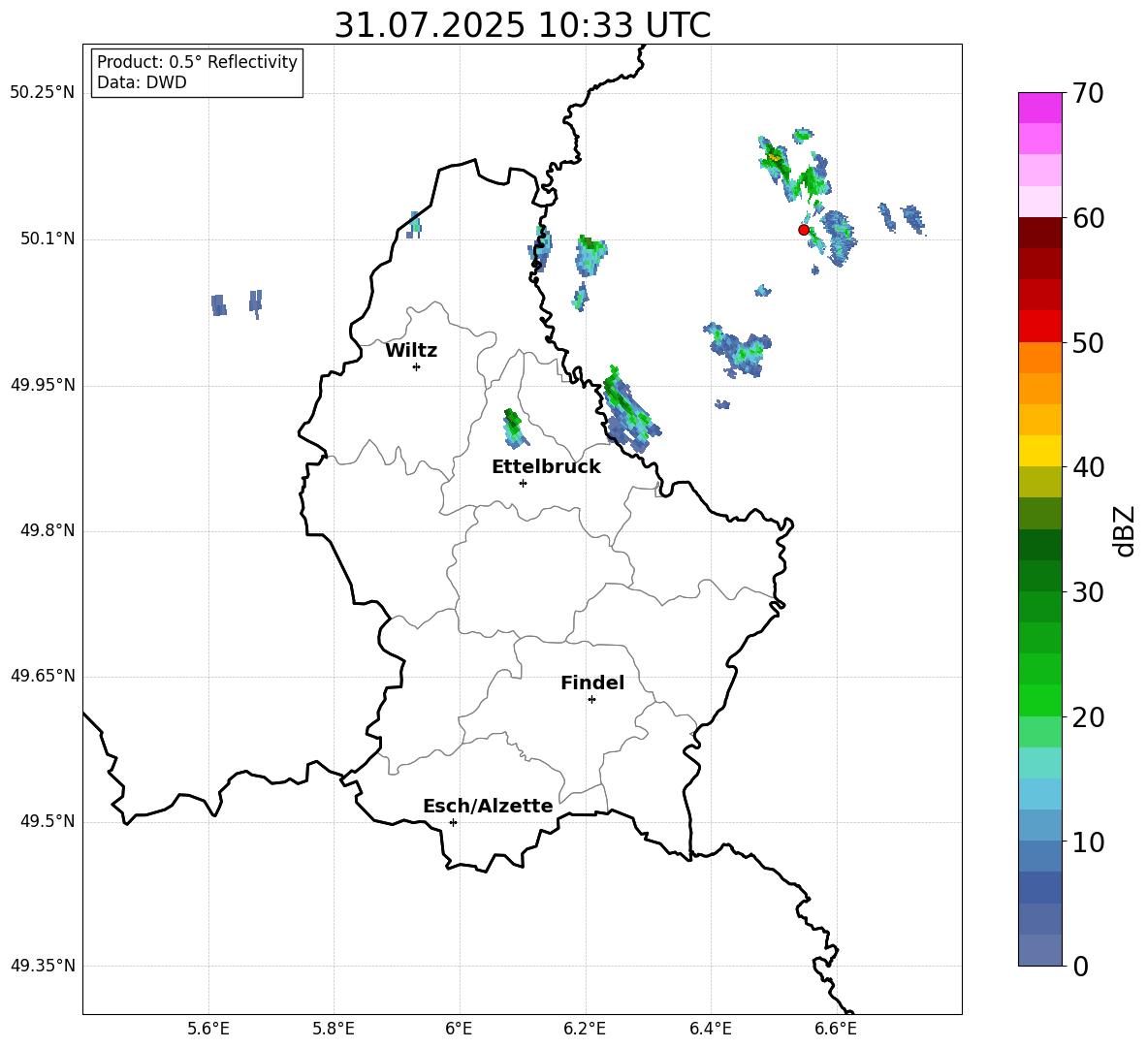Viewport: 1148px width, 1048px height.
Task: Click the Esch/Alzette city label
Action: click(x=488, y=806)
